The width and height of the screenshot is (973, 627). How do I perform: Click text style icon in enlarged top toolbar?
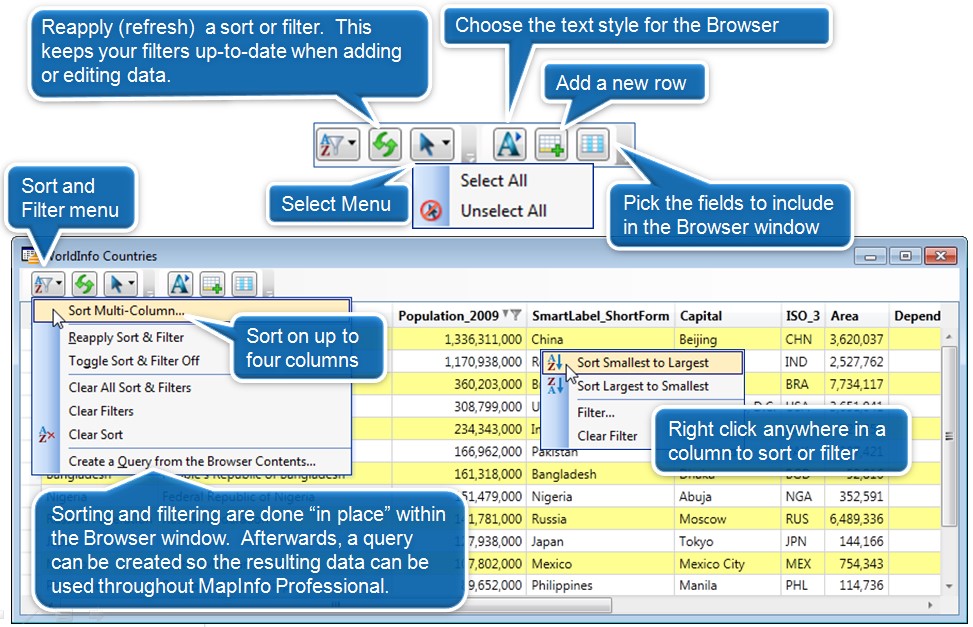tap(509, 144)
